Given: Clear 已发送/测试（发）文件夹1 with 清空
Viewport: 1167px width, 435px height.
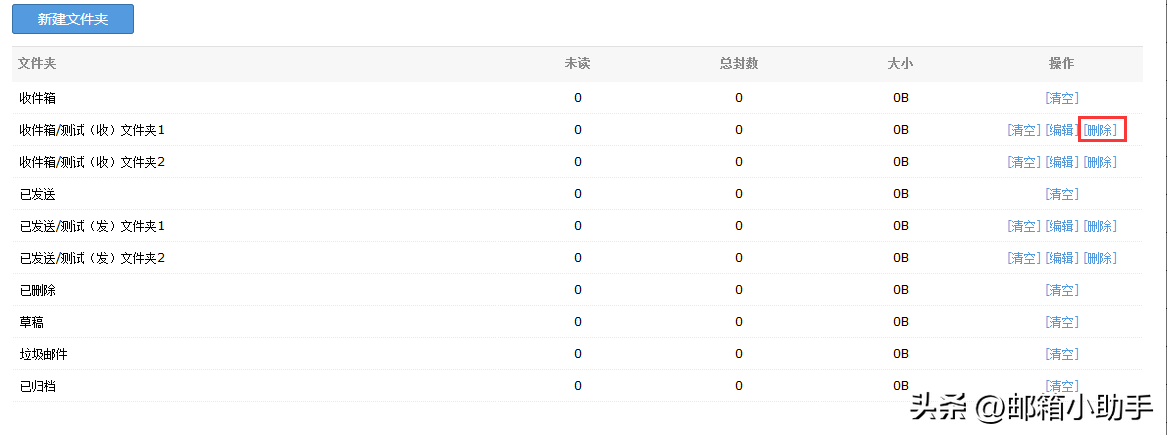Looking at the screenshot, I should coord(1024,226).
